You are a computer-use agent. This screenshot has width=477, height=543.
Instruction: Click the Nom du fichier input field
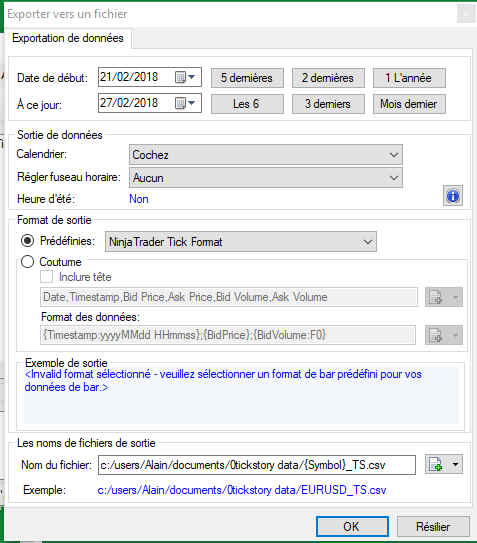click(257, 465)
